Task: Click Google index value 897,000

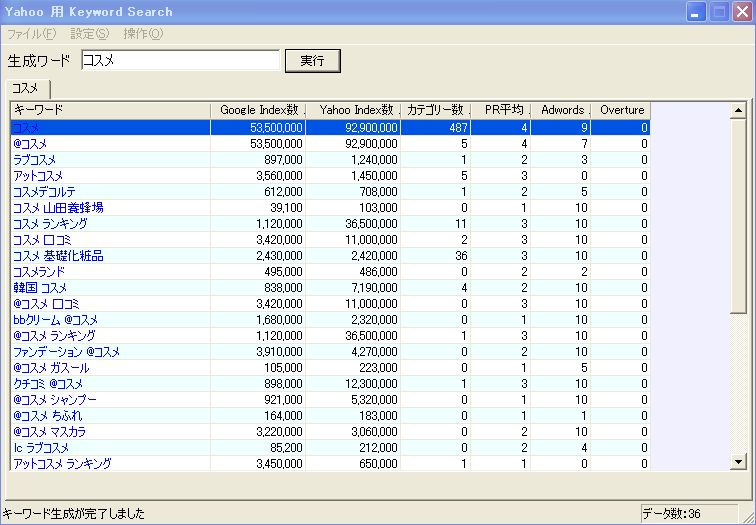Action: [x=283, y=160]
